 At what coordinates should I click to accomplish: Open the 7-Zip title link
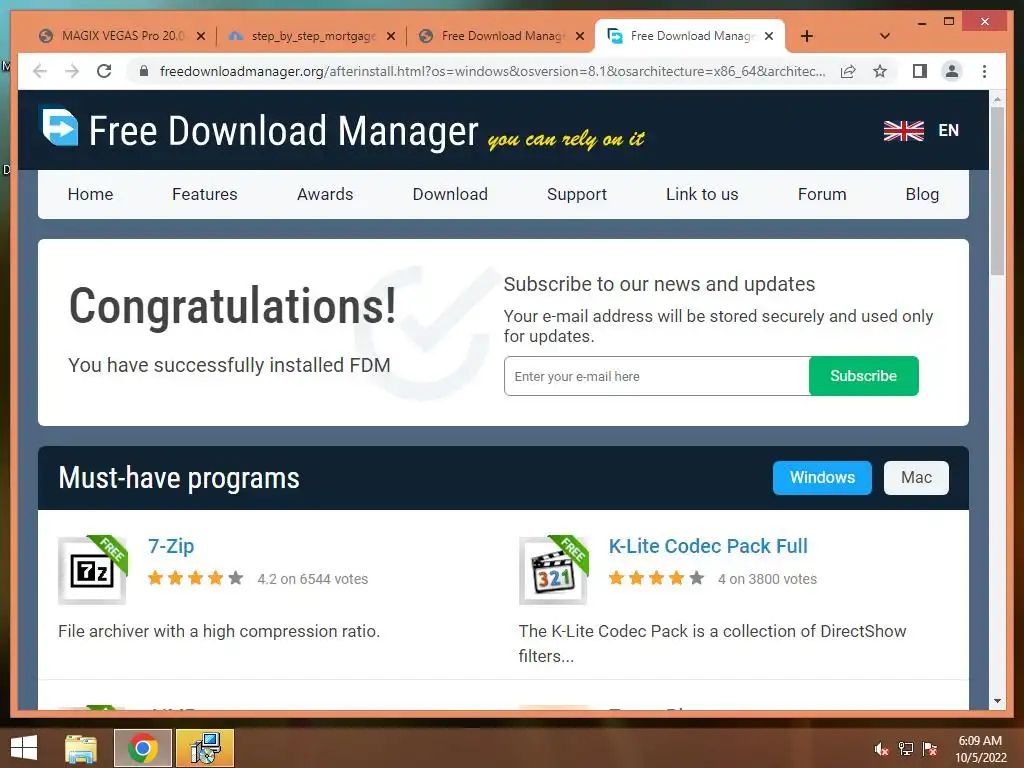(170, 546)
